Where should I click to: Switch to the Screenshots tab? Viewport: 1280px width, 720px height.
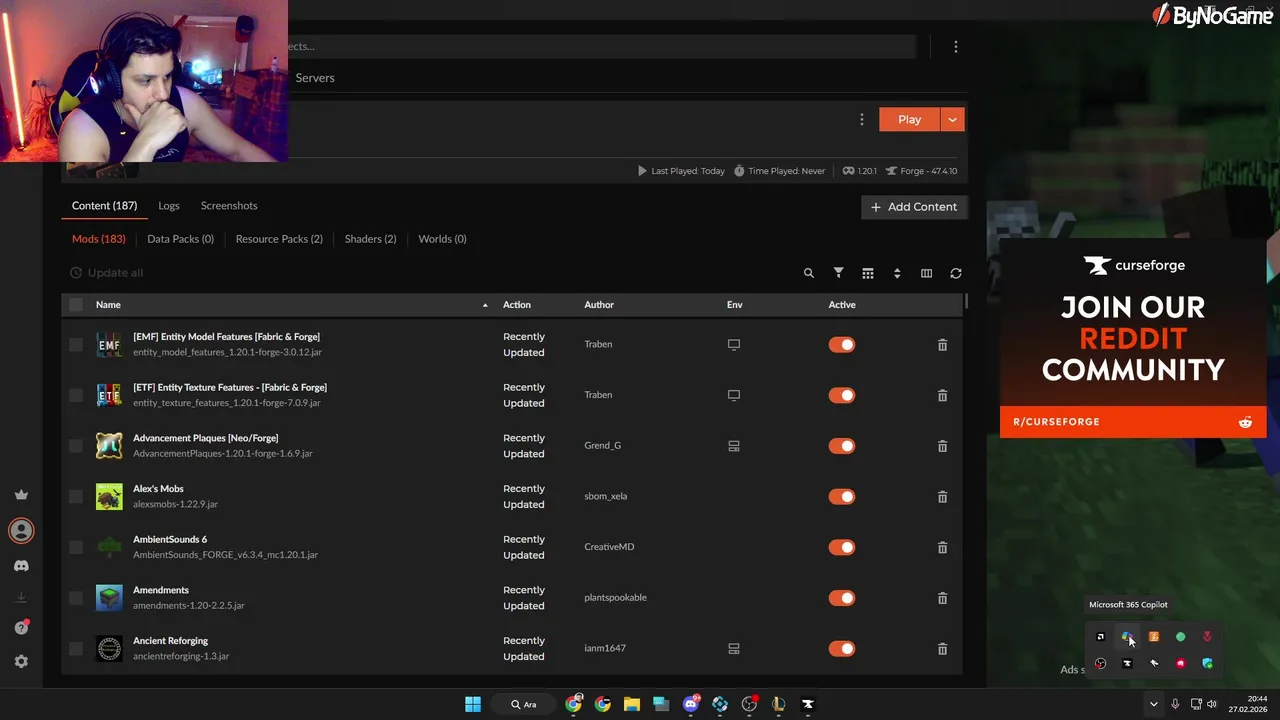pyautogui.click(x=229, y=206)
